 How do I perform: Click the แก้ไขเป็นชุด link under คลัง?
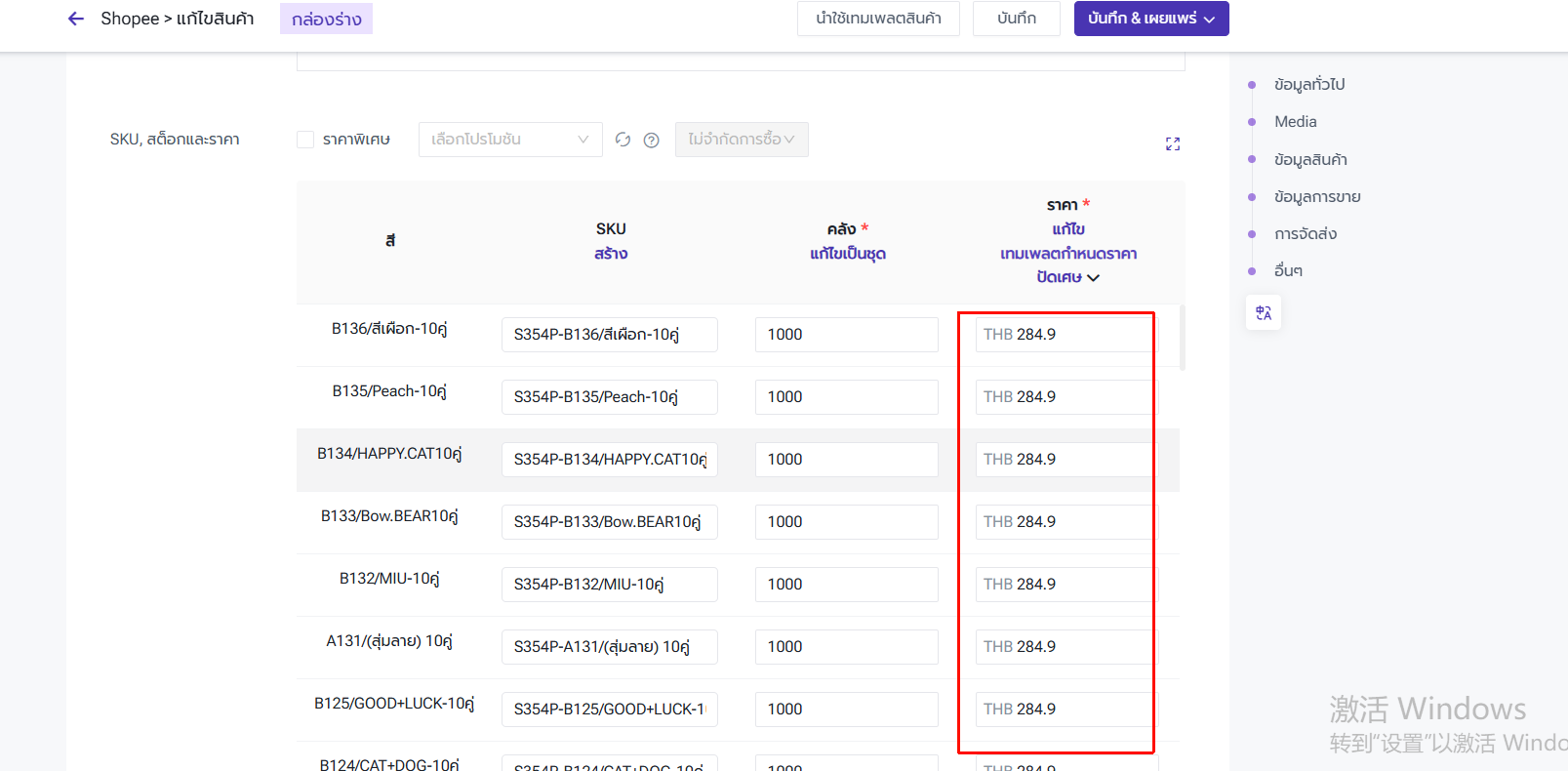[x=847, y=254]
